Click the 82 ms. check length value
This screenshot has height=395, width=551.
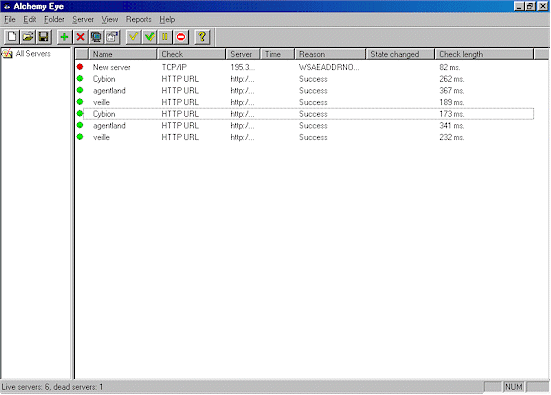[x=449, y=67]
